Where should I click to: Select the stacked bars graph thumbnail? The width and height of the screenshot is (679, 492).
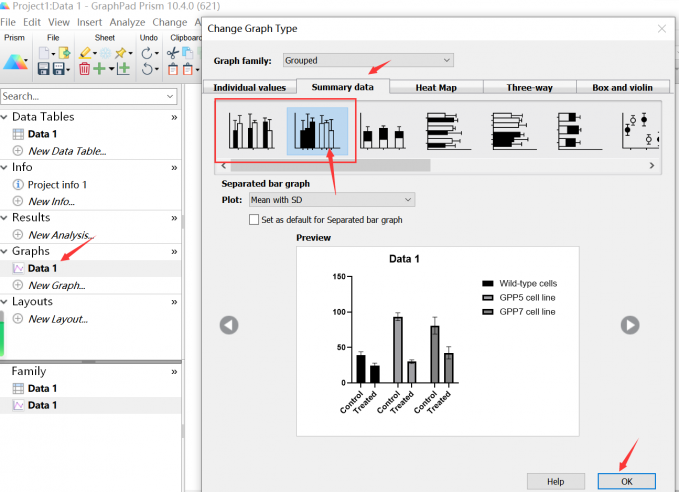[382, 131]
